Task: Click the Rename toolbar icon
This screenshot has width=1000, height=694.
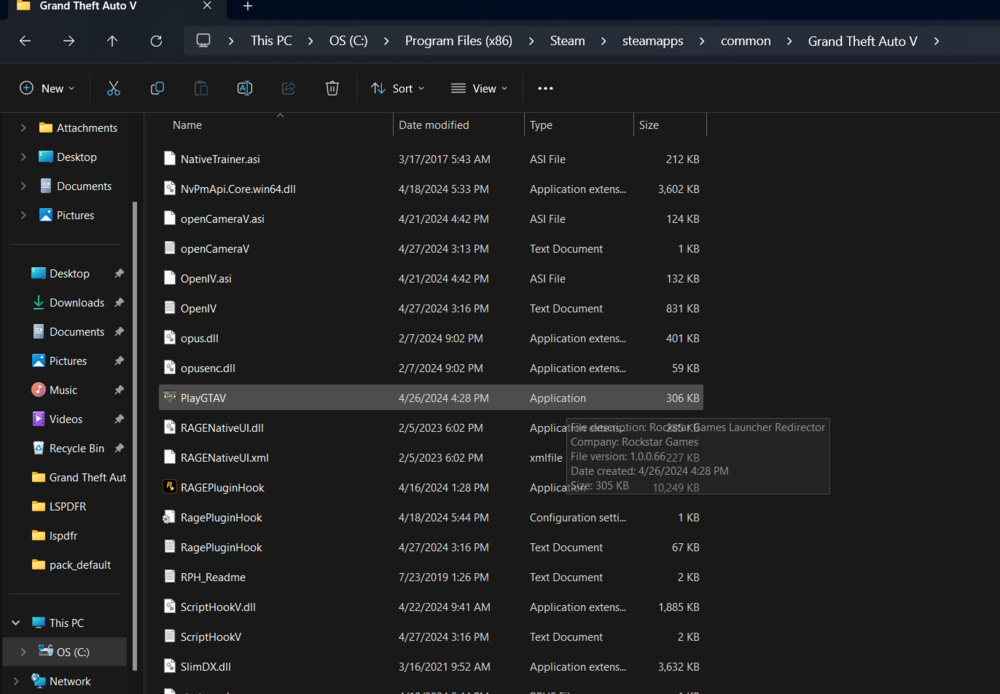Action: (x=244, y=88)
